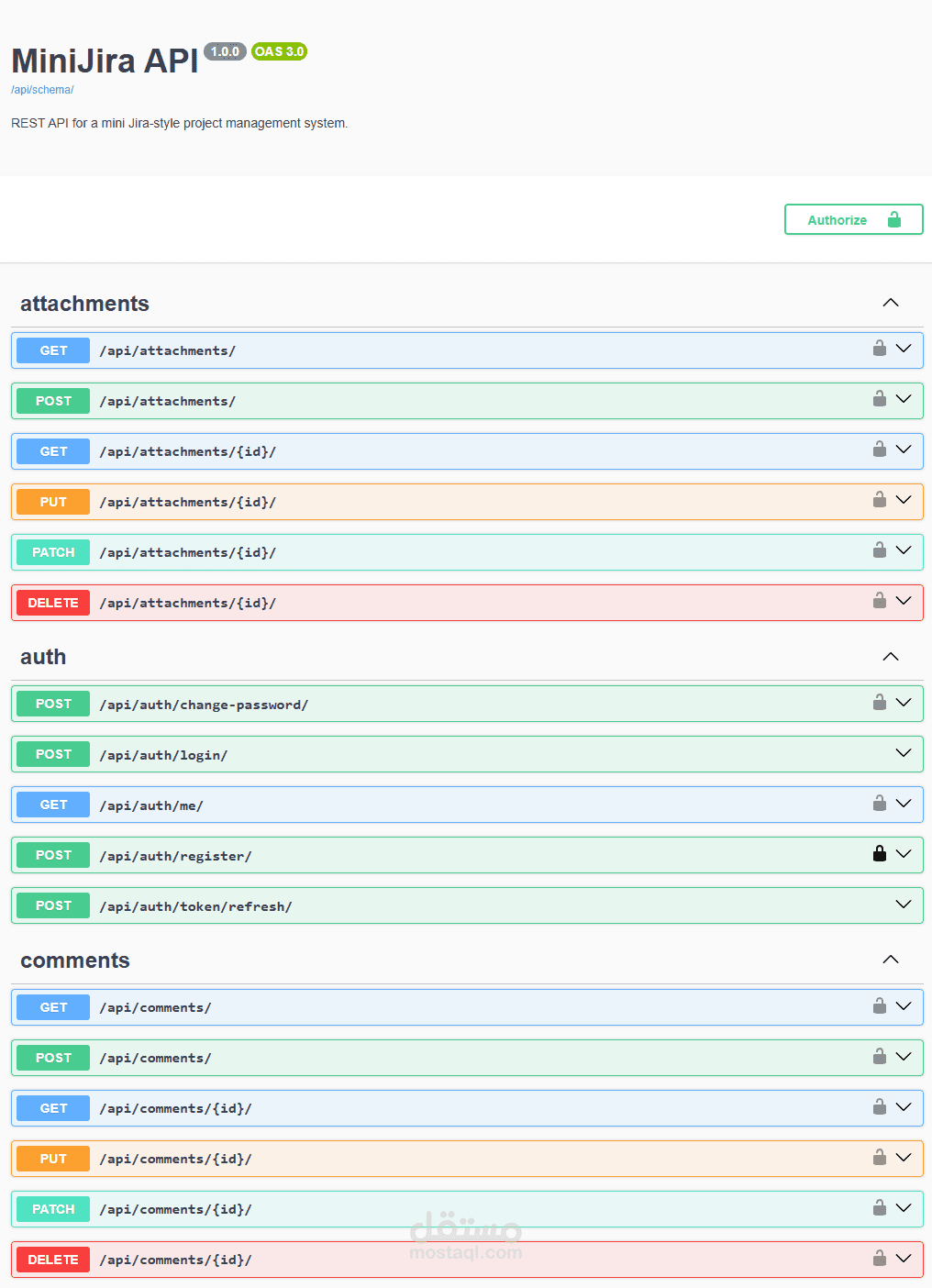Collapse the comments section
Image resolution: width=932 pixels, height=1288 pixels.
(x=891, y=960)
